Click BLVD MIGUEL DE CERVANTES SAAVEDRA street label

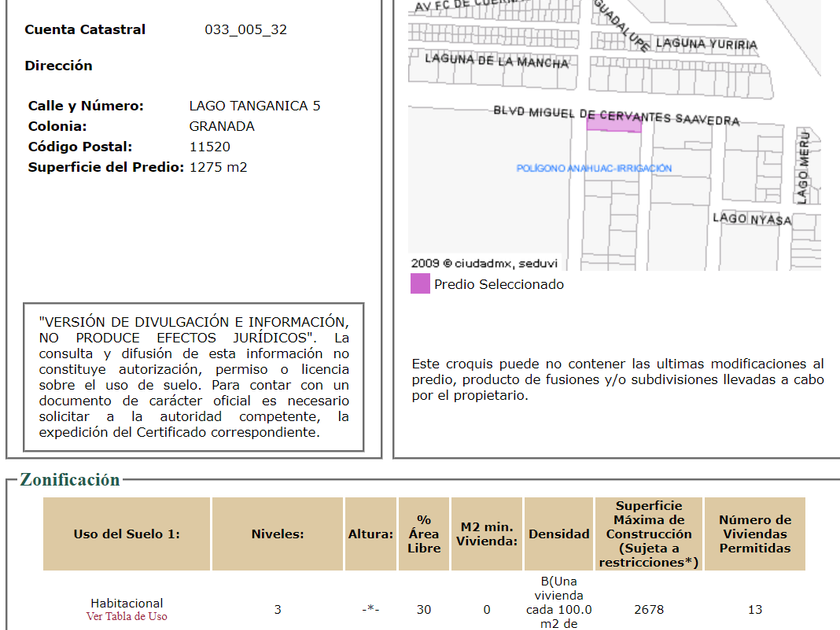tap(616, 116)
